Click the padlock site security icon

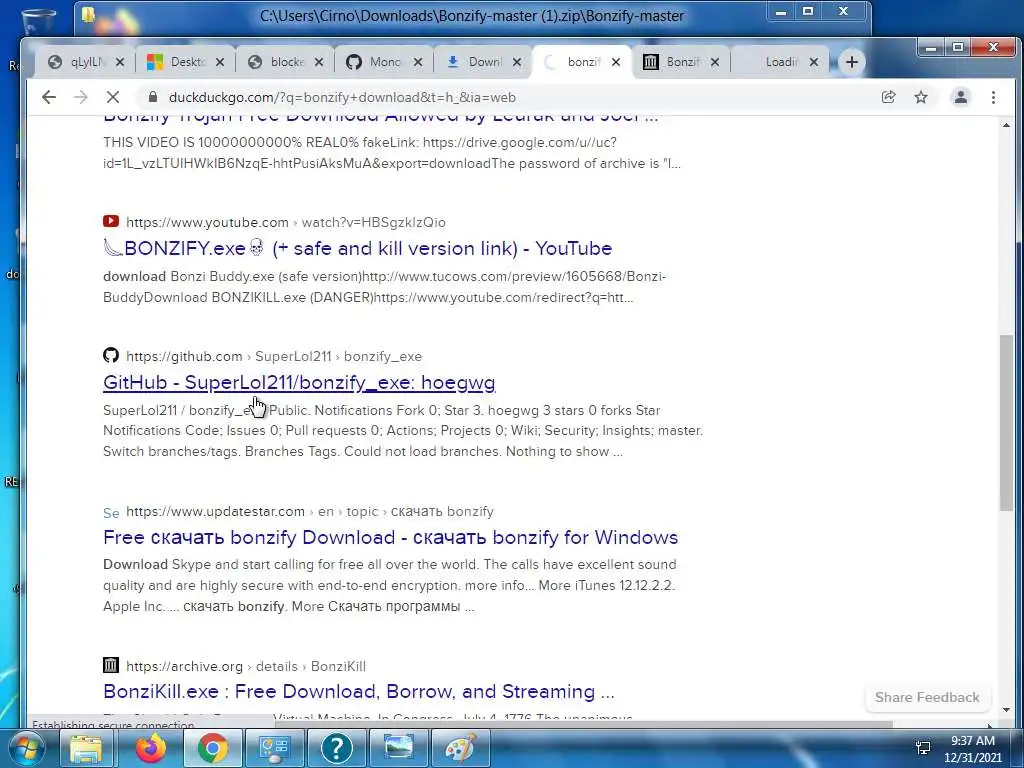153,97
